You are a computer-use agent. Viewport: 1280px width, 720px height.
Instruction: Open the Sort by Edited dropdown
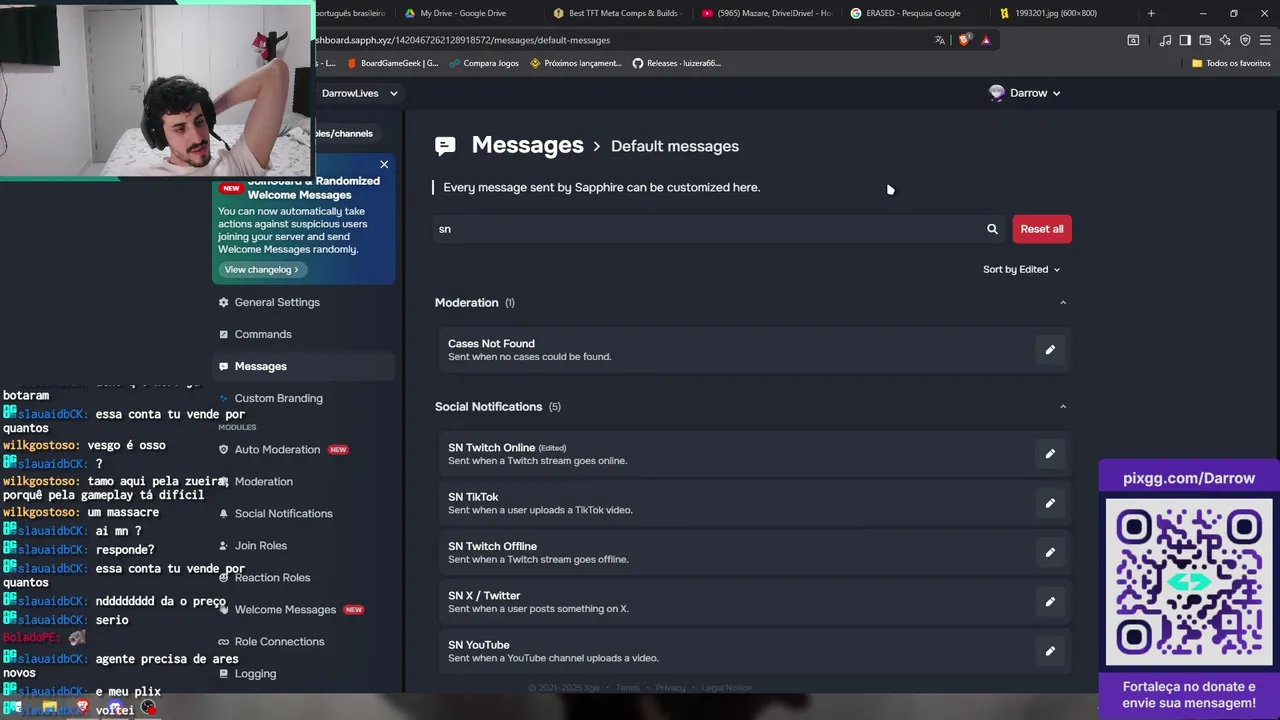click(x=1021, y=269)
